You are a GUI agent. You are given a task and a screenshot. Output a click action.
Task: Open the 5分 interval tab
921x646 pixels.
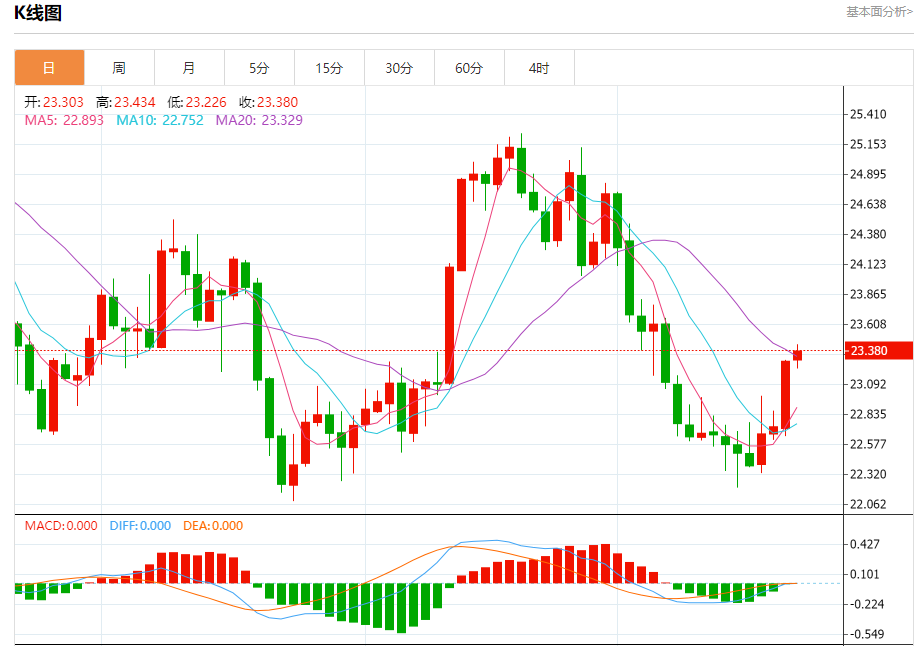coord(259,68)
